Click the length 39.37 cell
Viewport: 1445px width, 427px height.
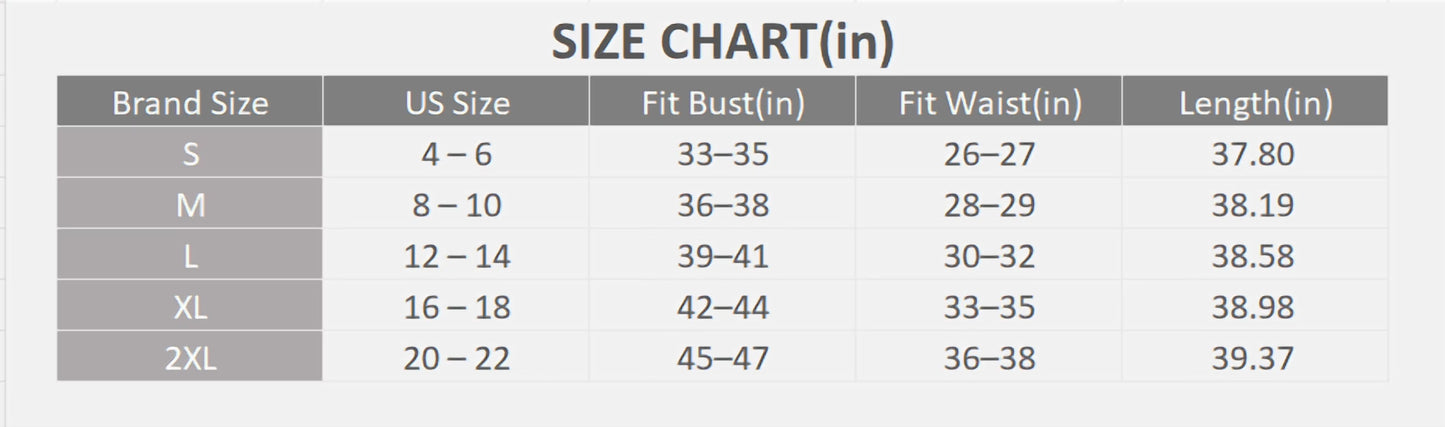1255,357
